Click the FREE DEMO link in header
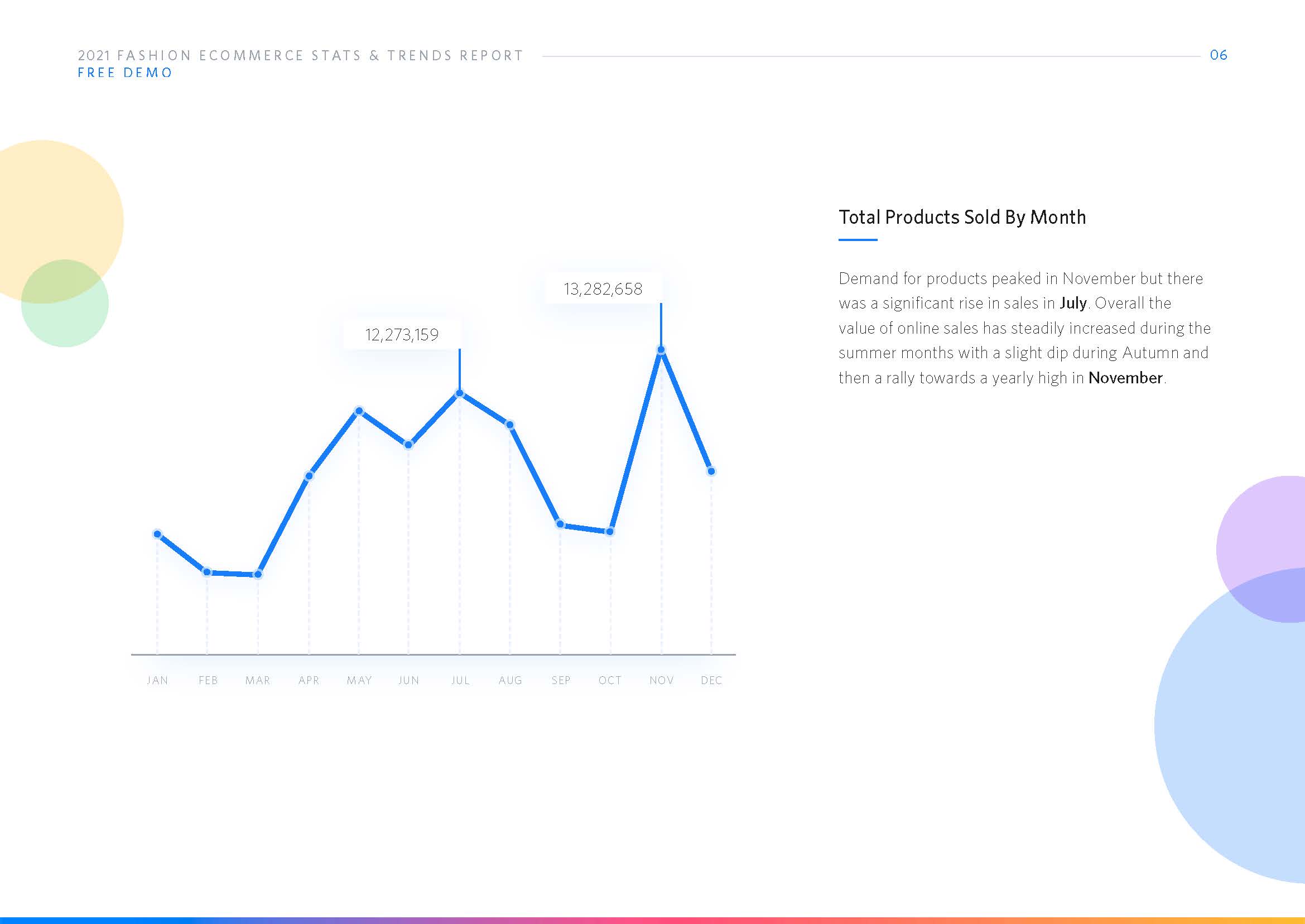Screen dimensions: 1305x924 click(125, 73)
